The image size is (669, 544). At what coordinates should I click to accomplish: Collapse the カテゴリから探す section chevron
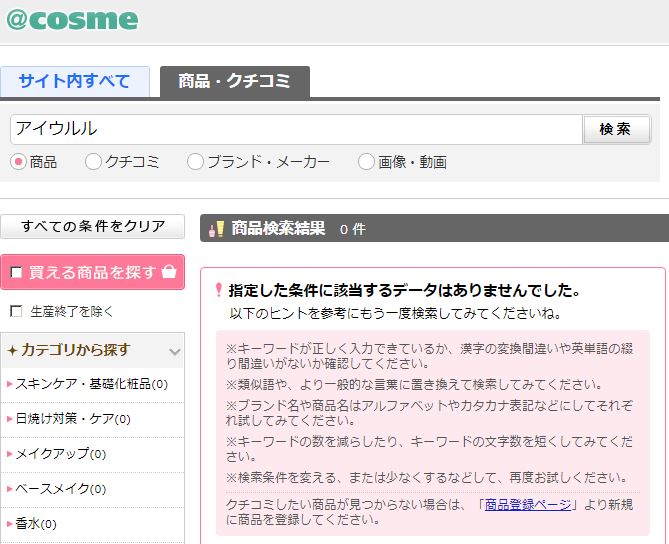coord(175,352)
